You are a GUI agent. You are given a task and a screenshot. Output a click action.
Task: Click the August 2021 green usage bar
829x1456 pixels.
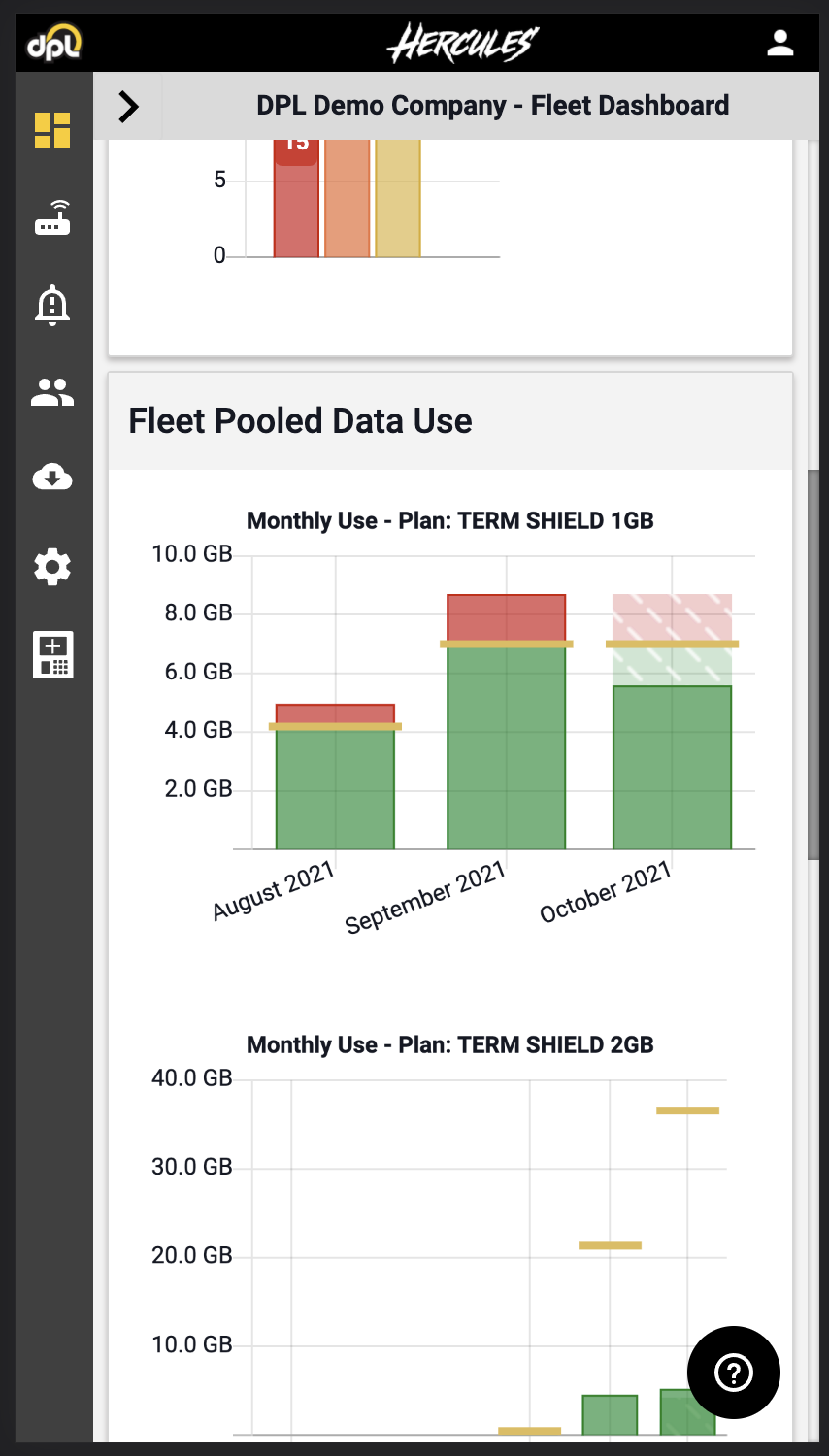pos(335,788)
